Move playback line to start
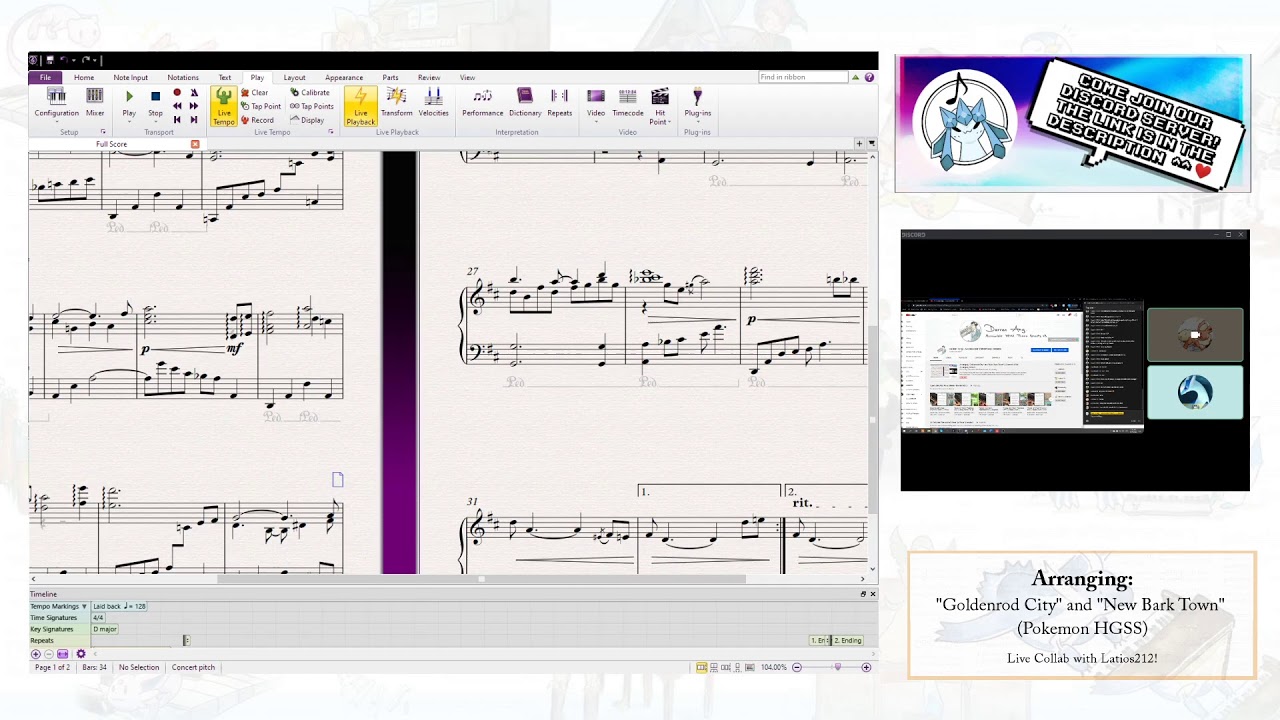Screen dimensions: 1280x720 177,119
